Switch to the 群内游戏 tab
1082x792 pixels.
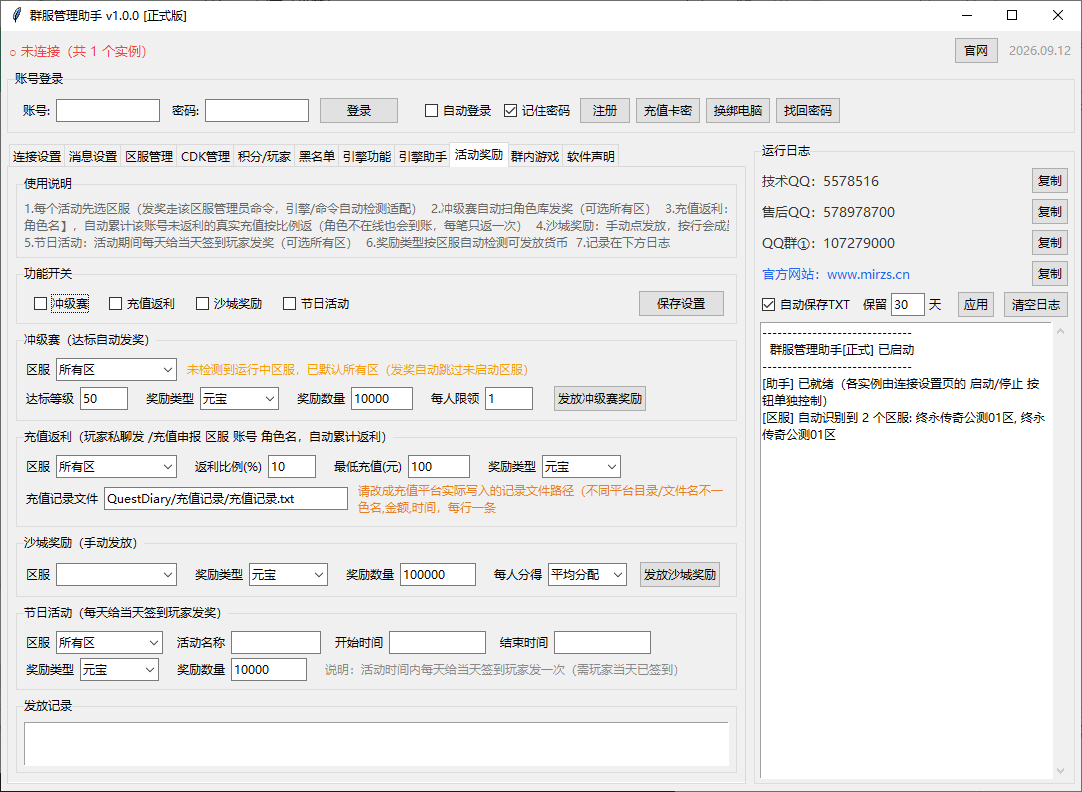point(535,157)
